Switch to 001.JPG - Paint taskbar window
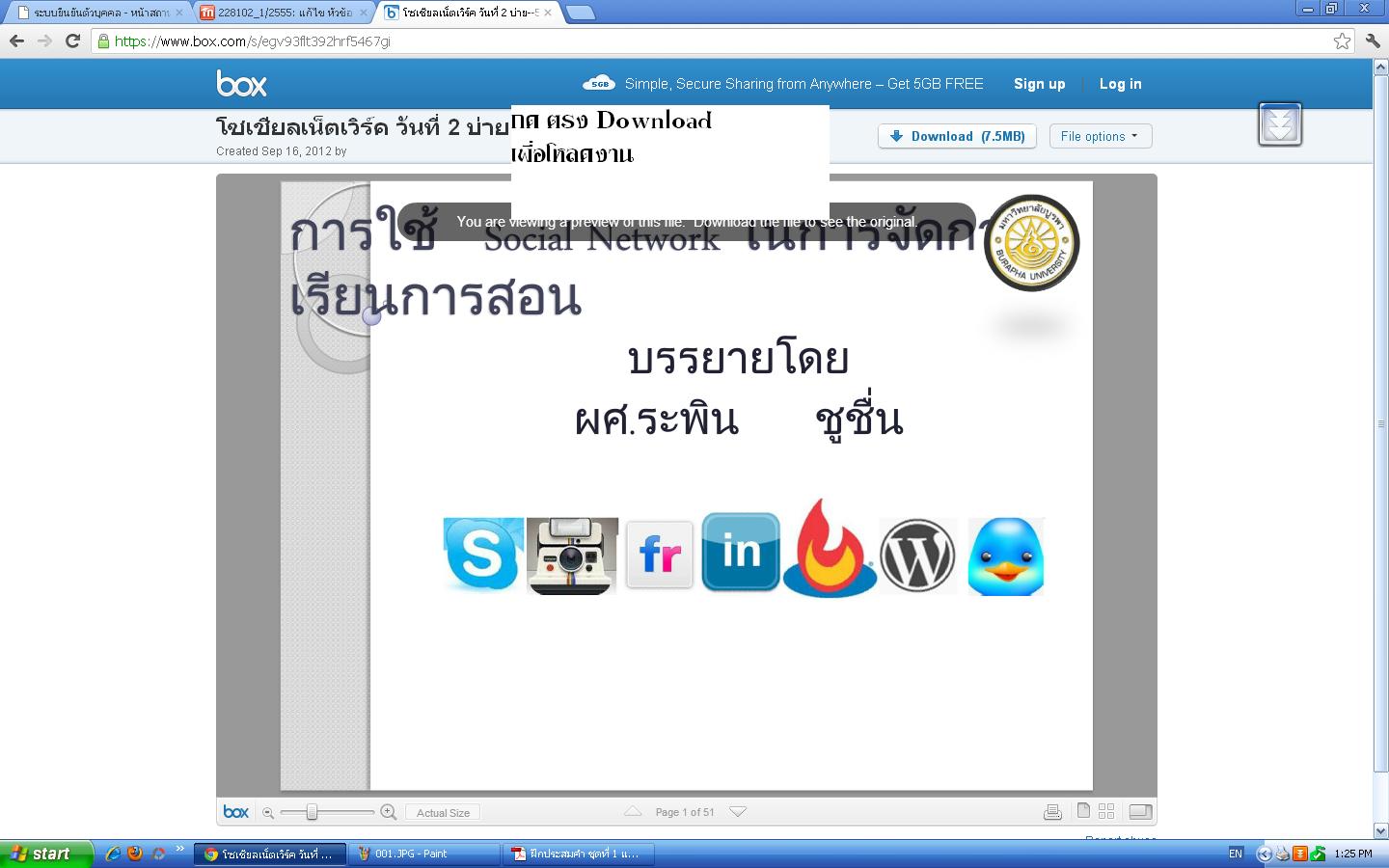 click(x=424, y=854)
